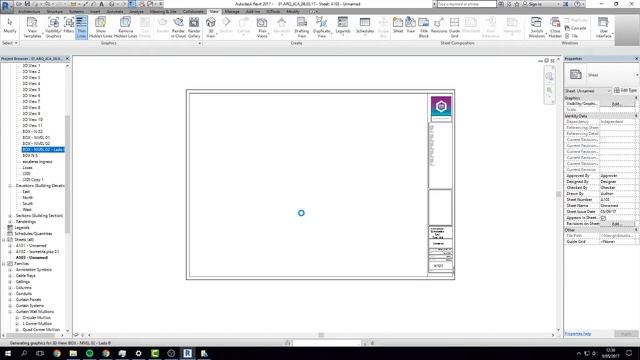Open Visibility/Graphics settings
The image size is (640, 360).
point(53,27)
